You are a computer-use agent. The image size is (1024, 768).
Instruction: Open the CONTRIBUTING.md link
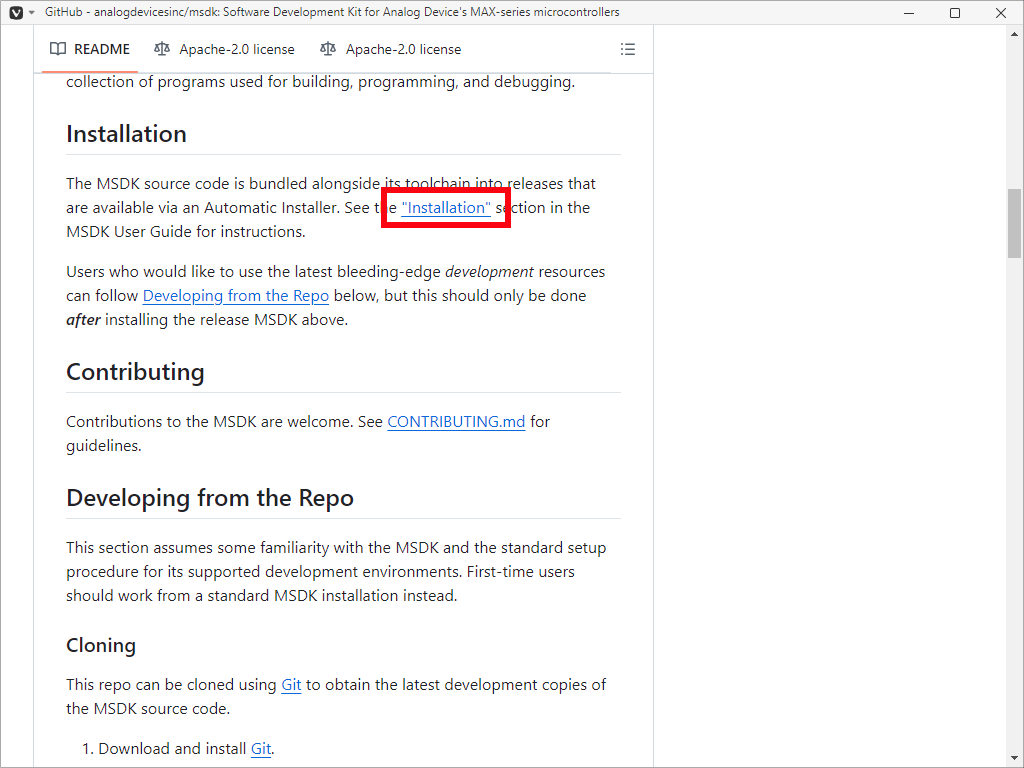tap(456, 422)
